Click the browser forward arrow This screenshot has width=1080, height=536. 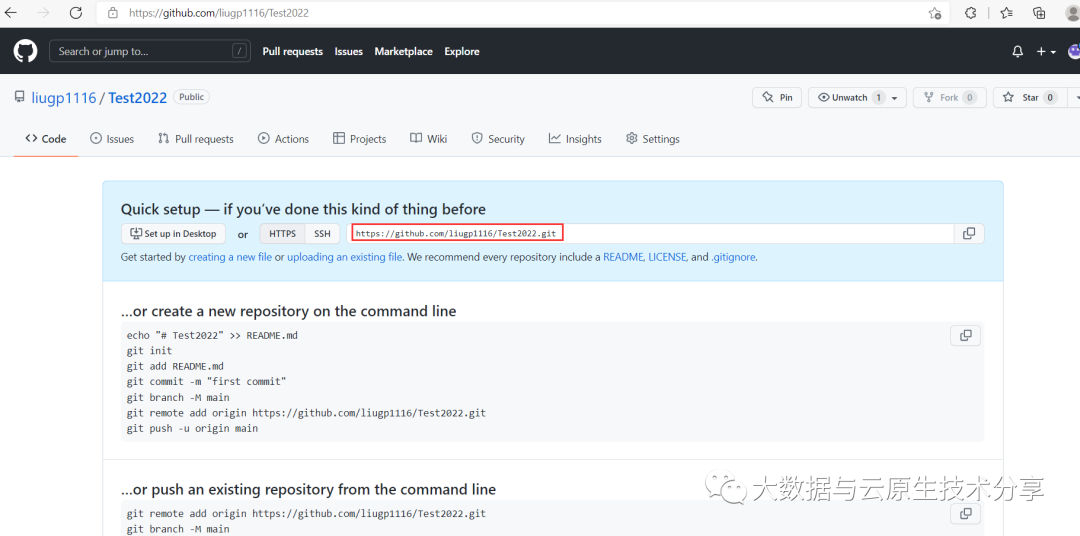43,12
